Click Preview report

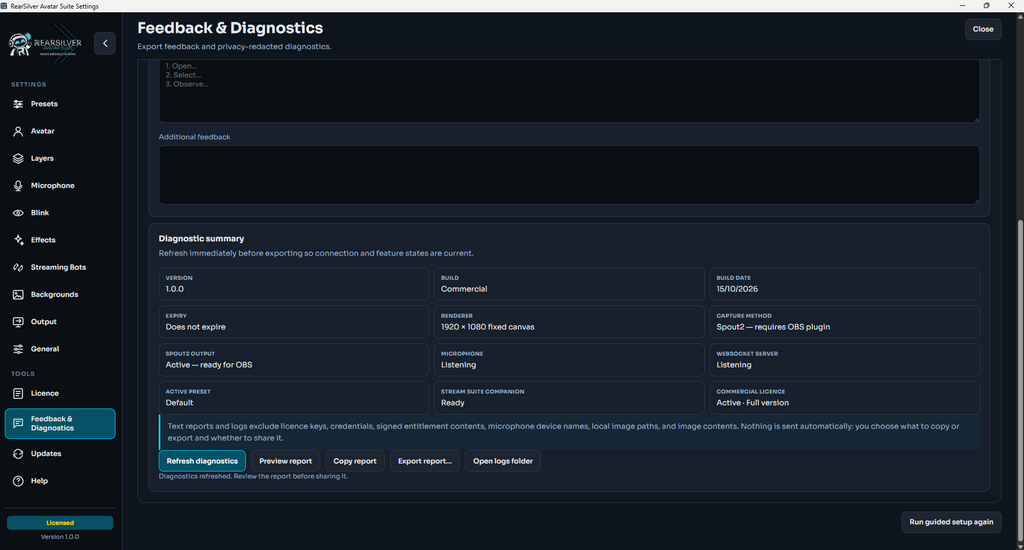click(x=285, y=461)
